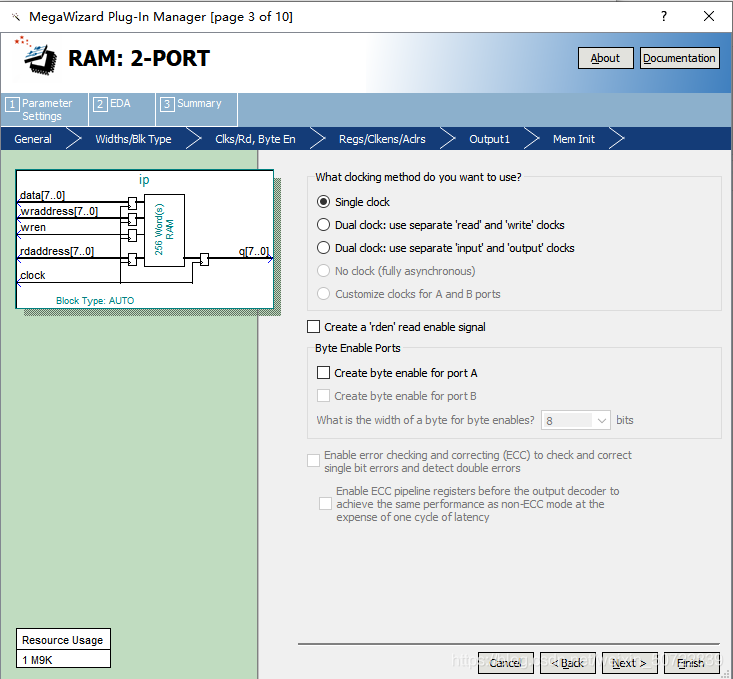Go to the Regs/Clkens/Aclrs step
Image resolution: width=733 pixels, height=679 pixels.
382,139
